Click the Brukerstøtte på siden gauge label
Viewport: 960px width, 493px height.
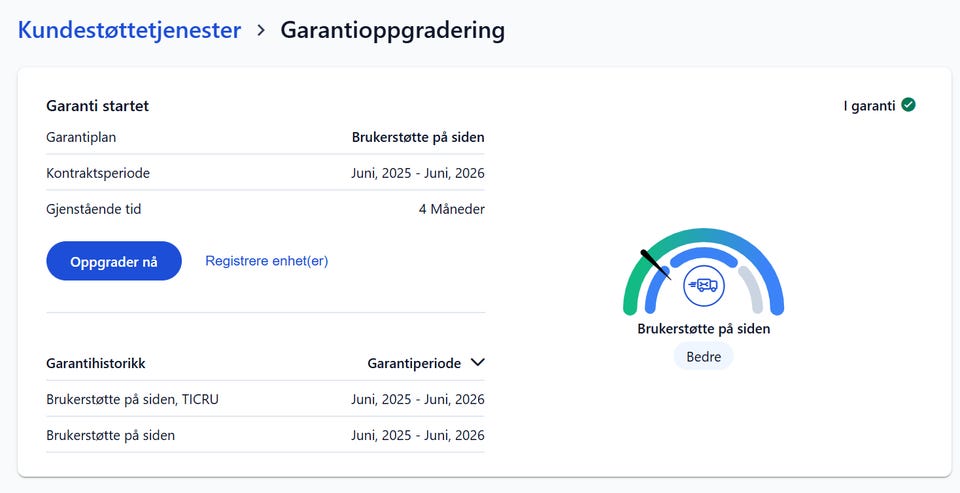[x=703, y=329]
